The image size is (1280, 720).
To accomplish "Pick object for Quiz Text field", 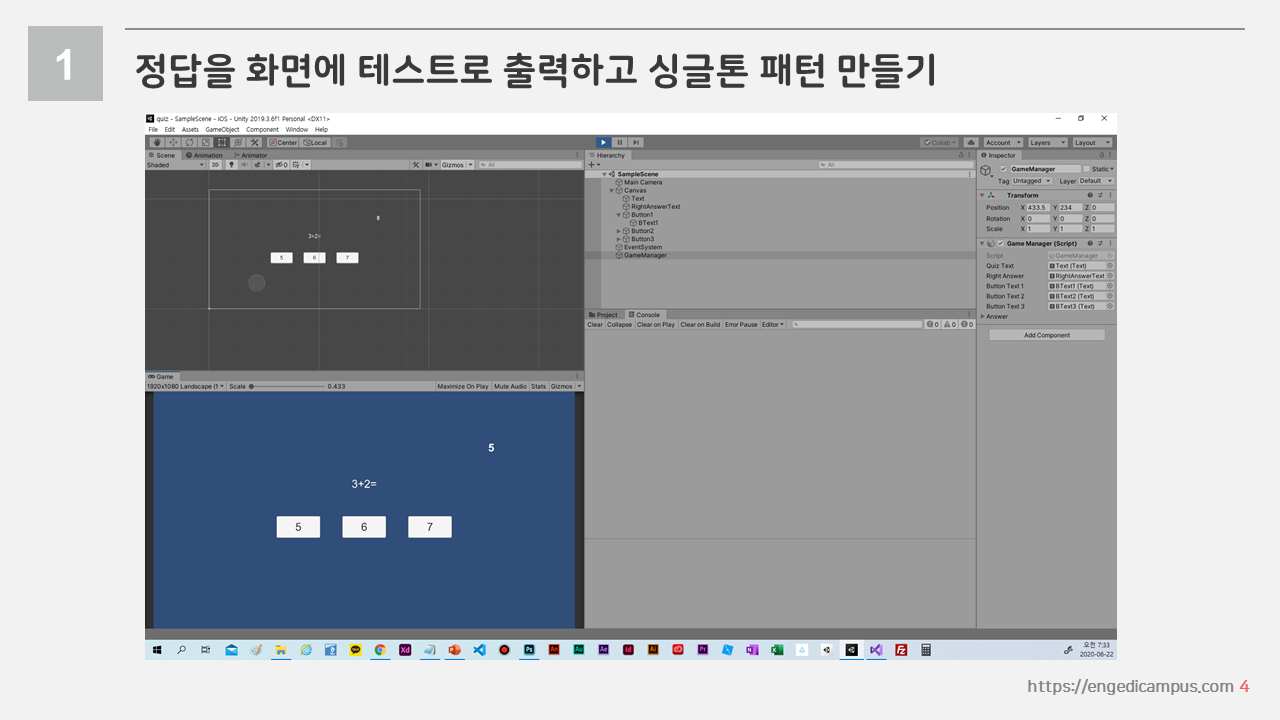I will coord(1110,265).
